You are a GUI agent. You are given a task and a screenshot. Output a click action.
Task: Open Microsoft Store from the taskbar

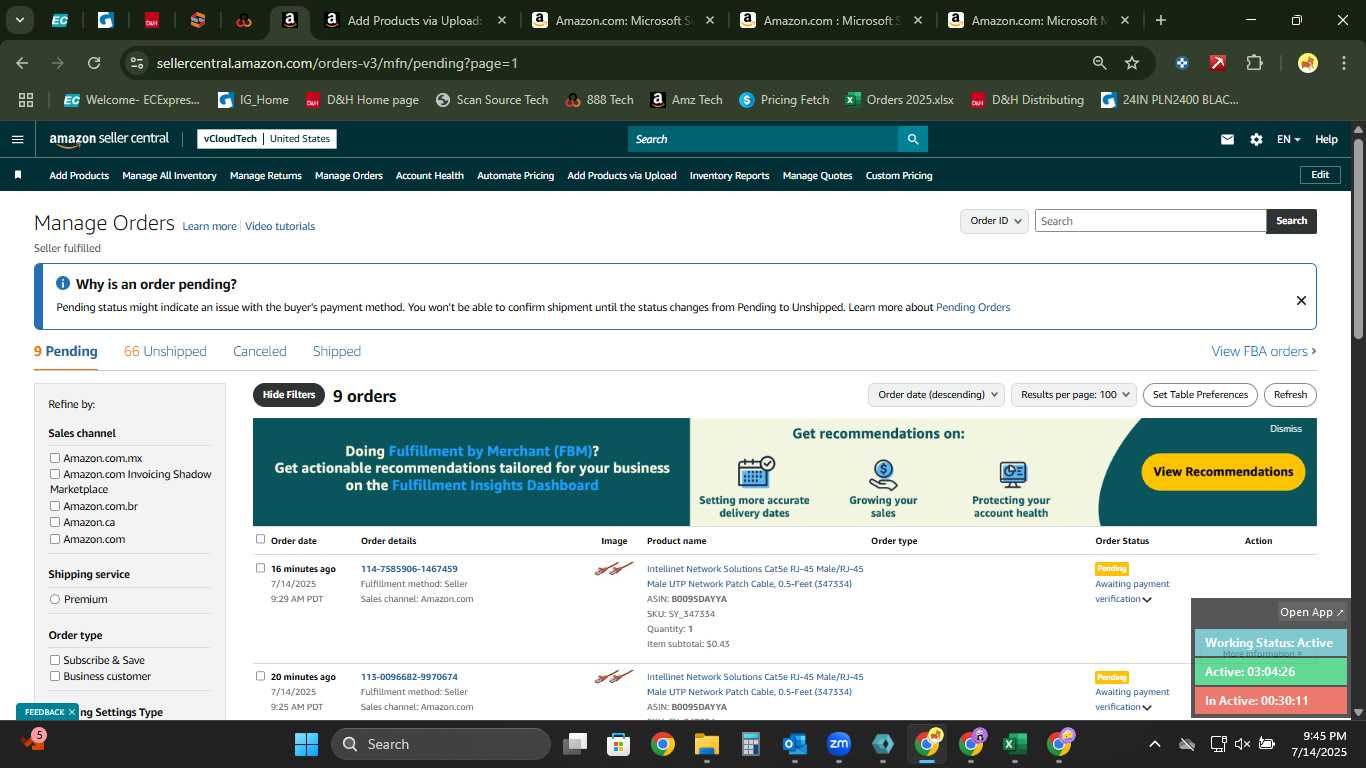click(x=619, y=744)
